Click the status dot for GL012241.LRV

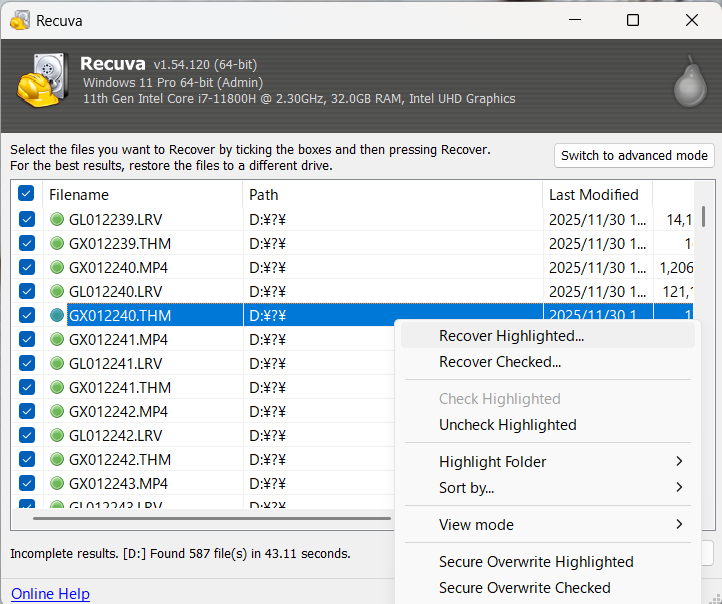(x=57, y=363)
